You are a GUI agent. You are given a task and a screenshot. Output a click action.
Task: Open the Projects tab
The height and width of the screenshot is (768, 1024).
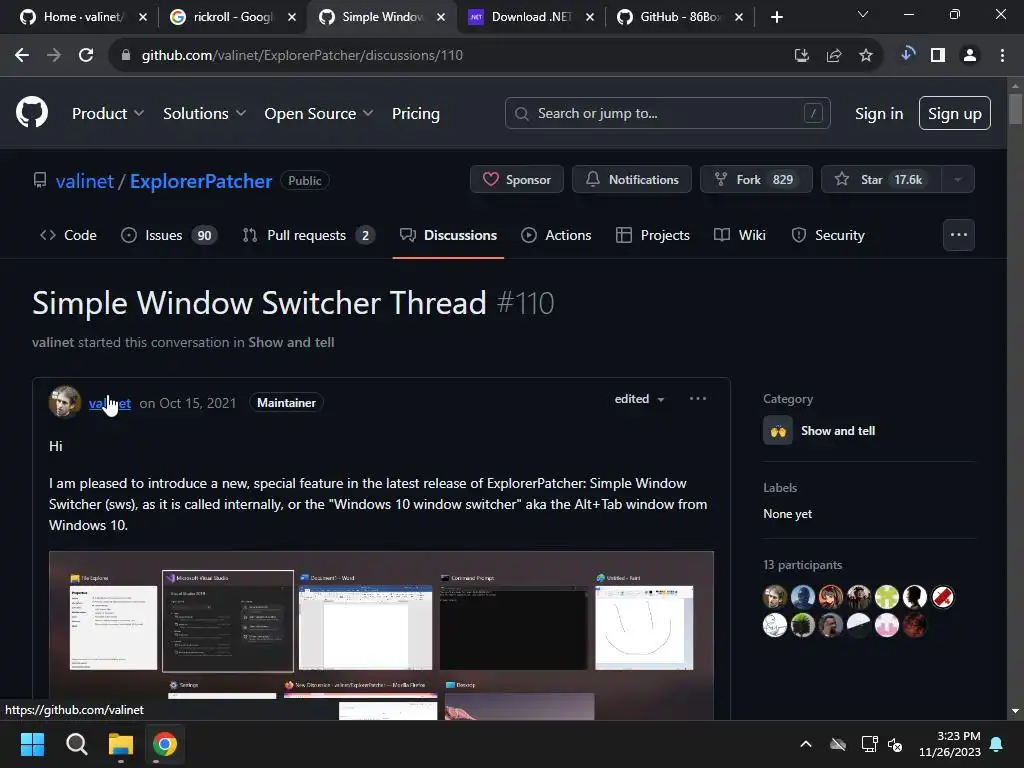pos(652,235)
